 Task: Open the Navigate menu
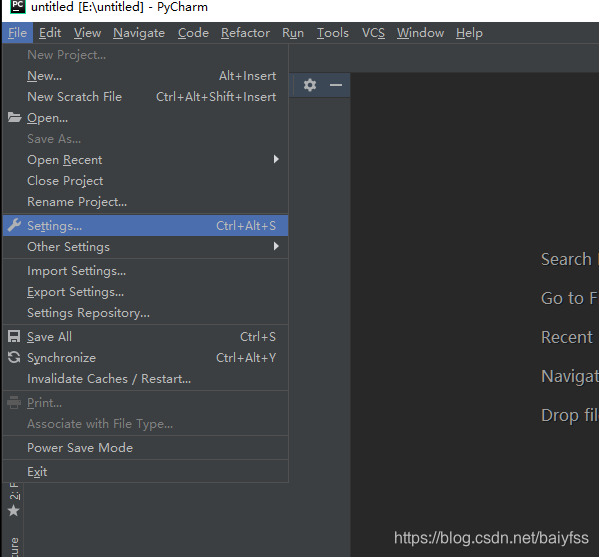(x=139, y=33)
